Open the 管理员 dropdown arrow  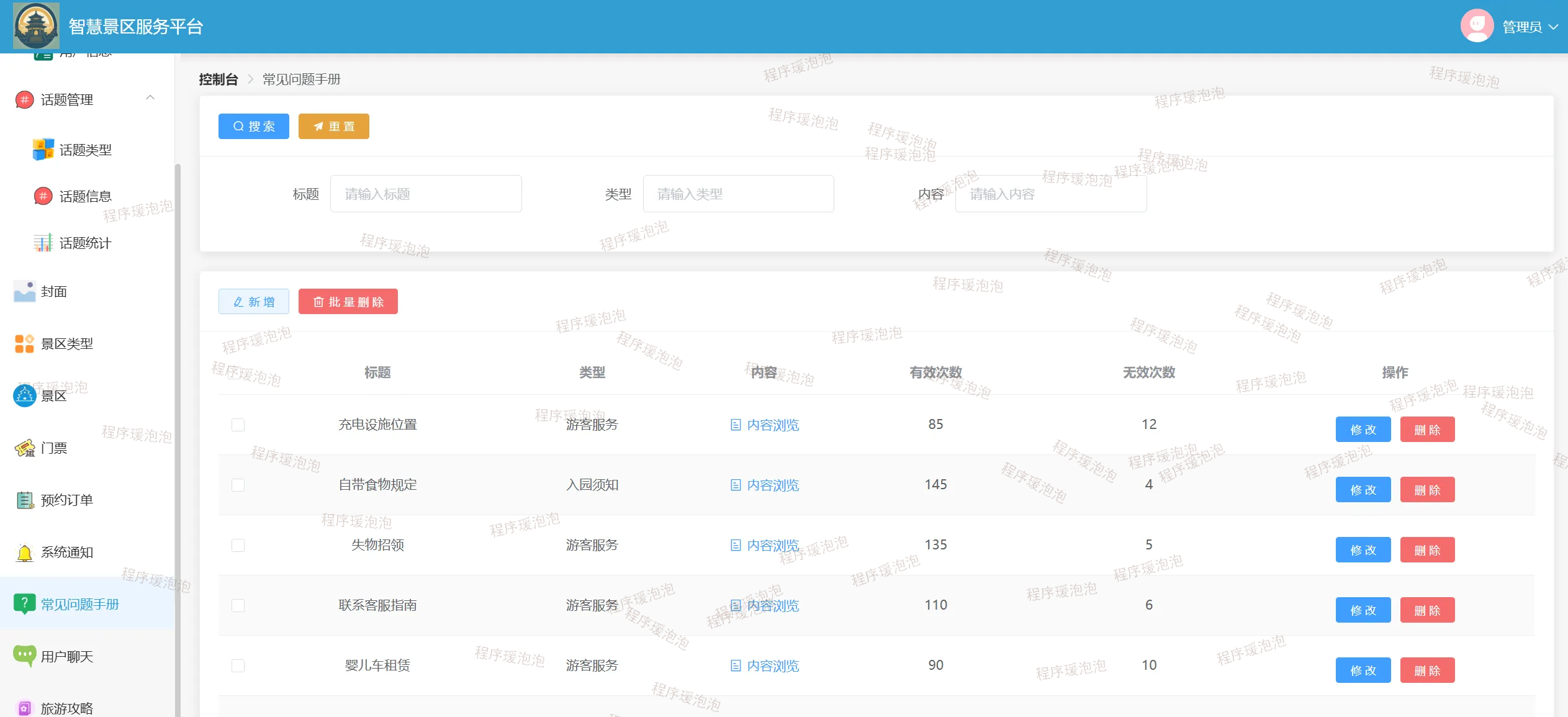point(1554,27)
